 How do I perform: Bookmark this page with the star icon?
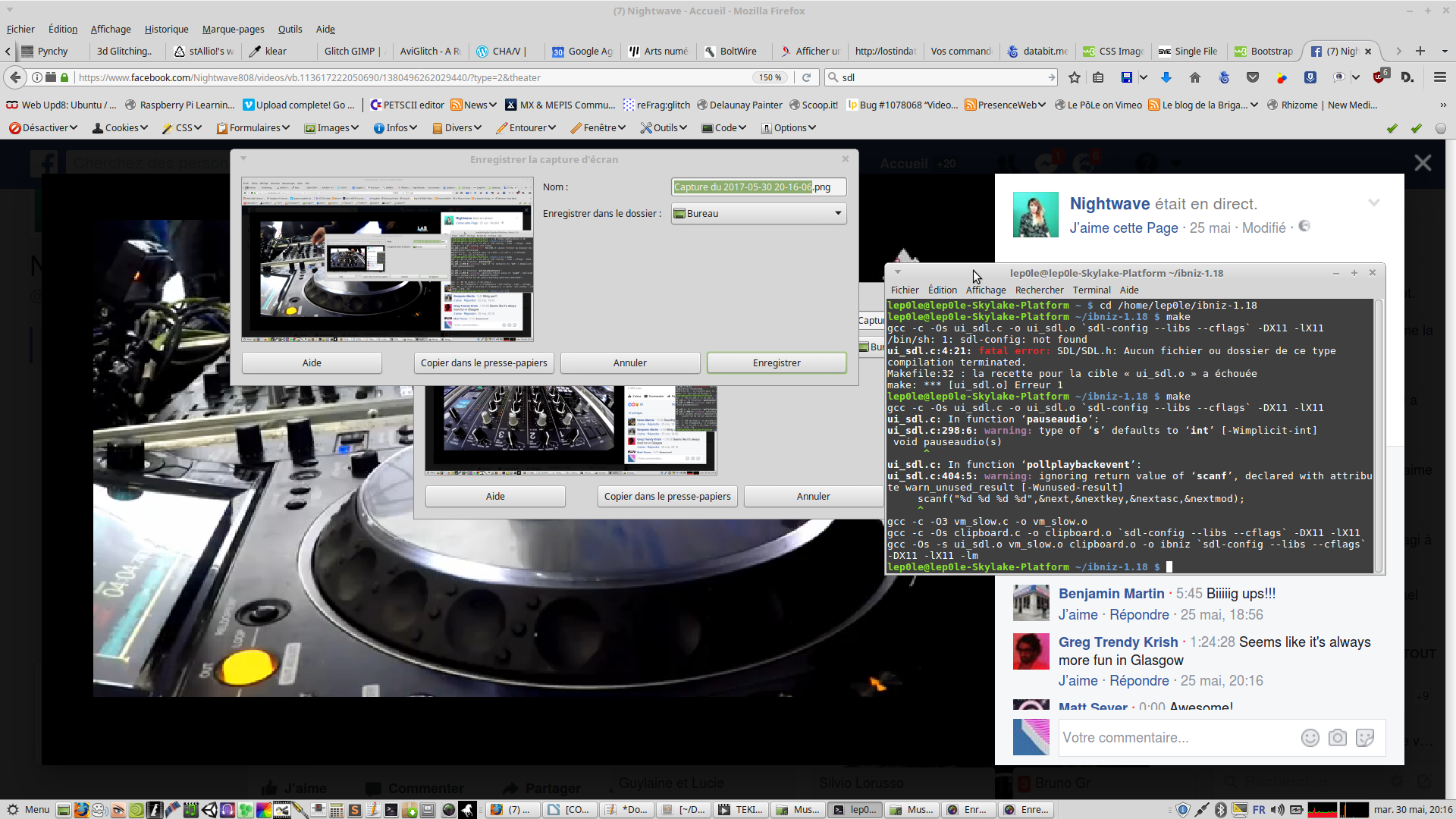pyautogui.click(x=1074, y=77)
